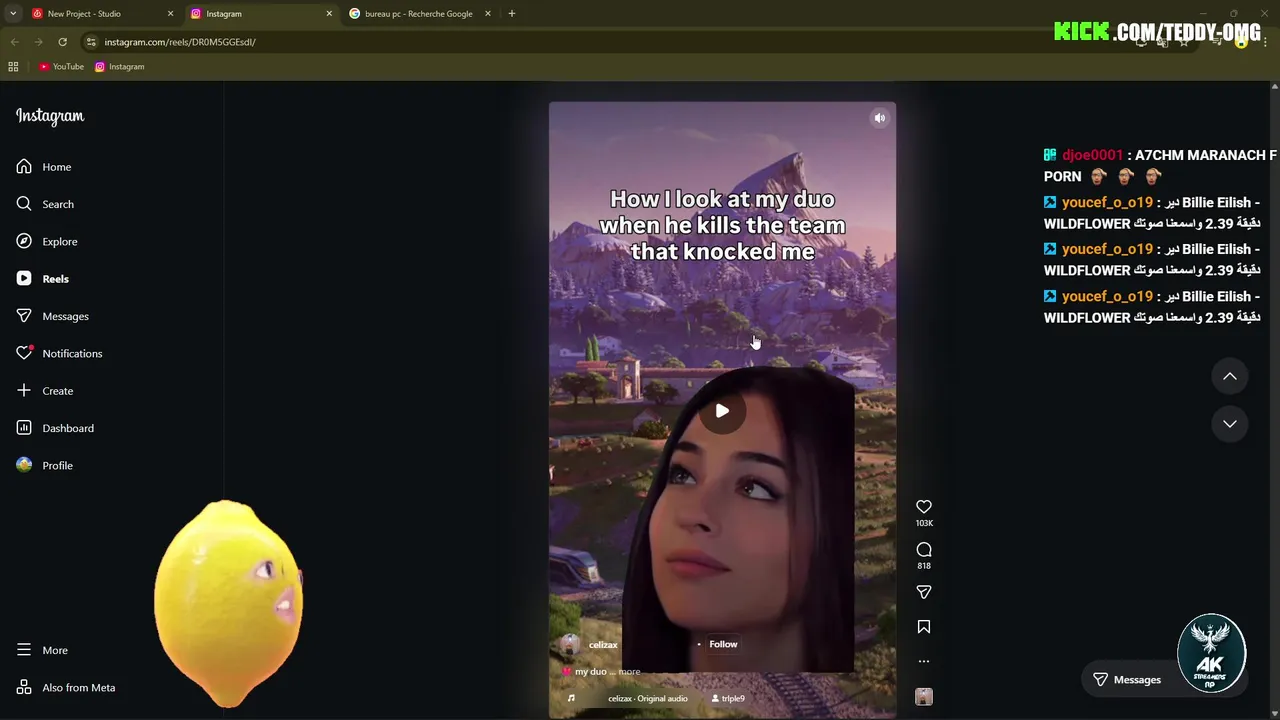Open Notifications panel
The image size is (1280, 720).
[59, 353]
